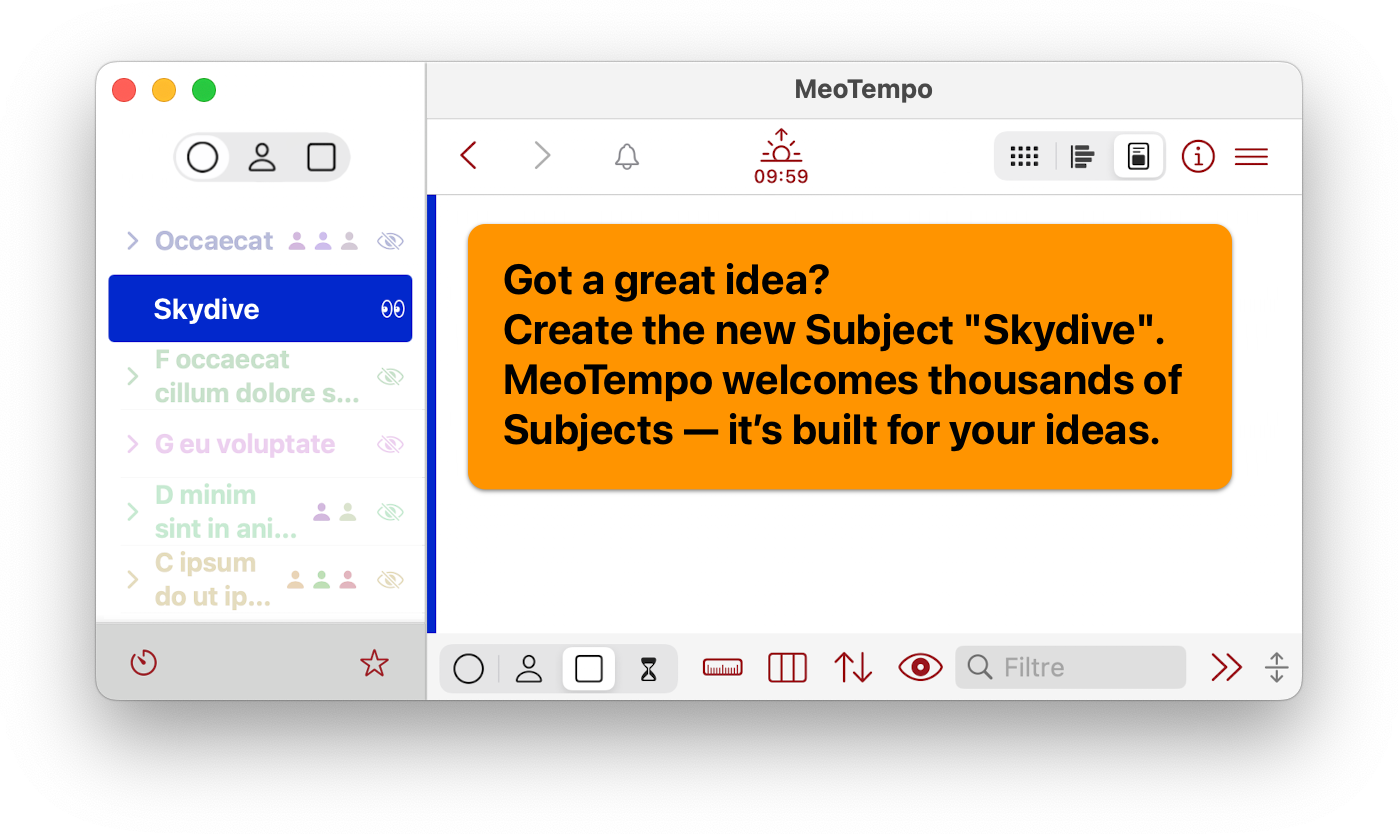The height and width of the screenshot is (834, 1398).
Task: Click the star favorites icon
Action: 374,663
